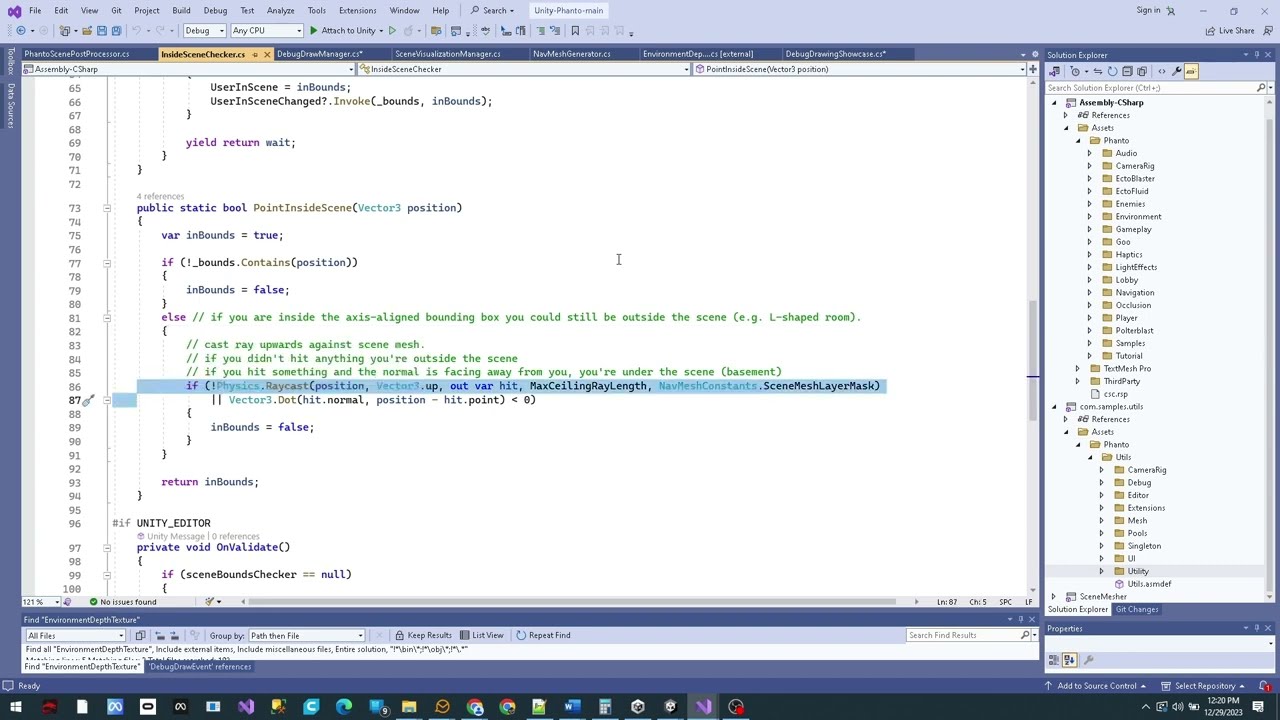Collapse the else block outline at line 81
1280x720 pixels.
tap(106, 317)
